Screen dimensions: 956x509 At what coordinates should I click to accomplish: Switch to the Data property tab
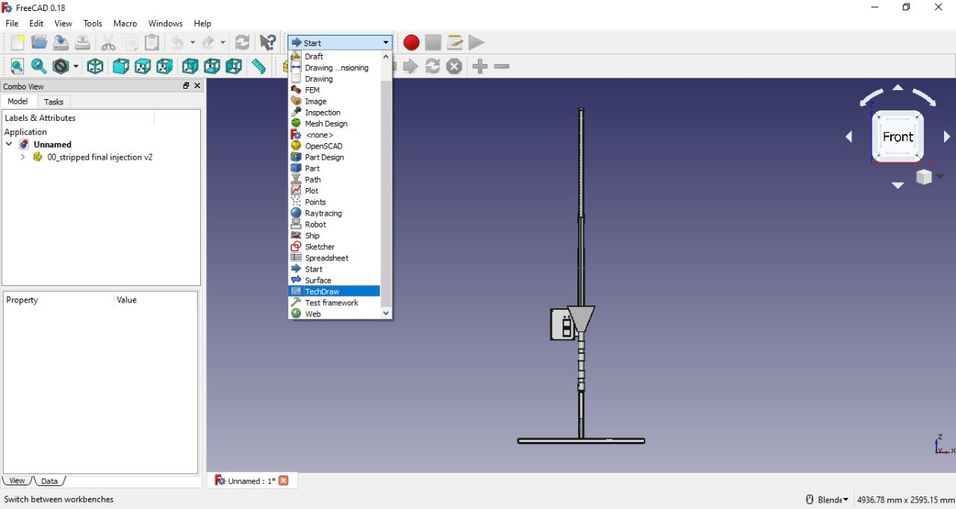[x=49, y=481]
